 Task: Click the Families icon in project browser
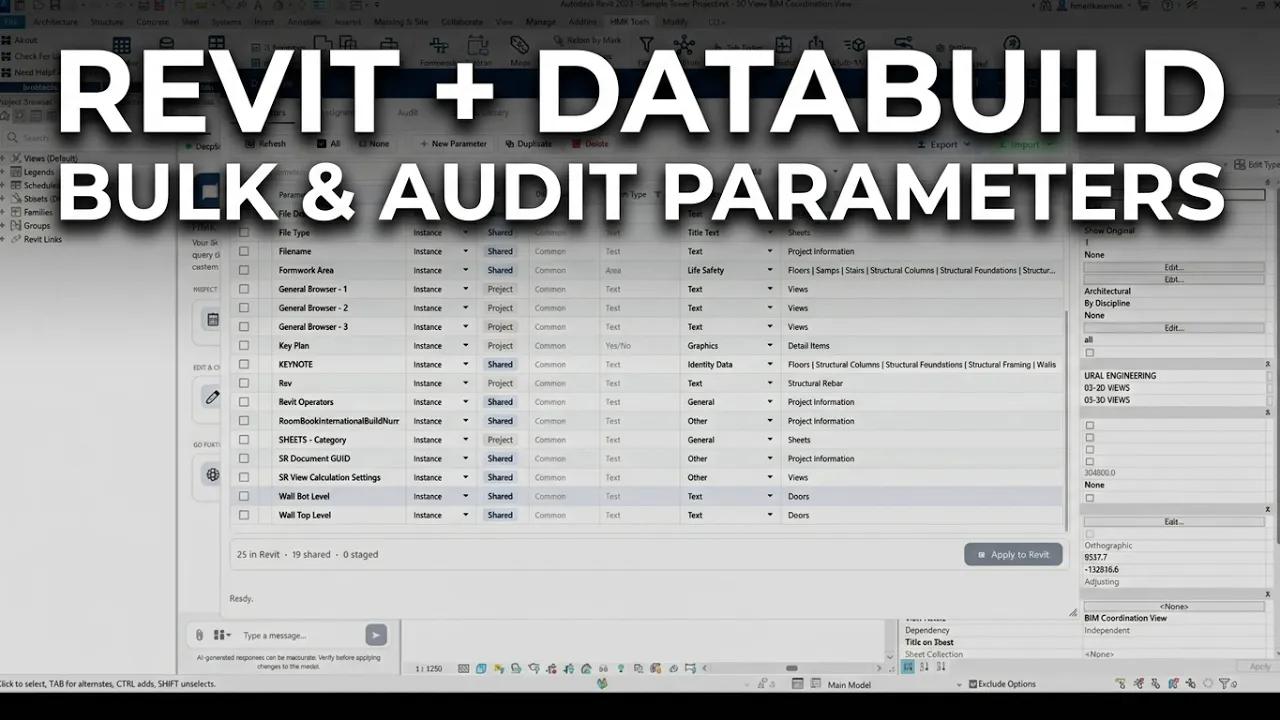16,212
